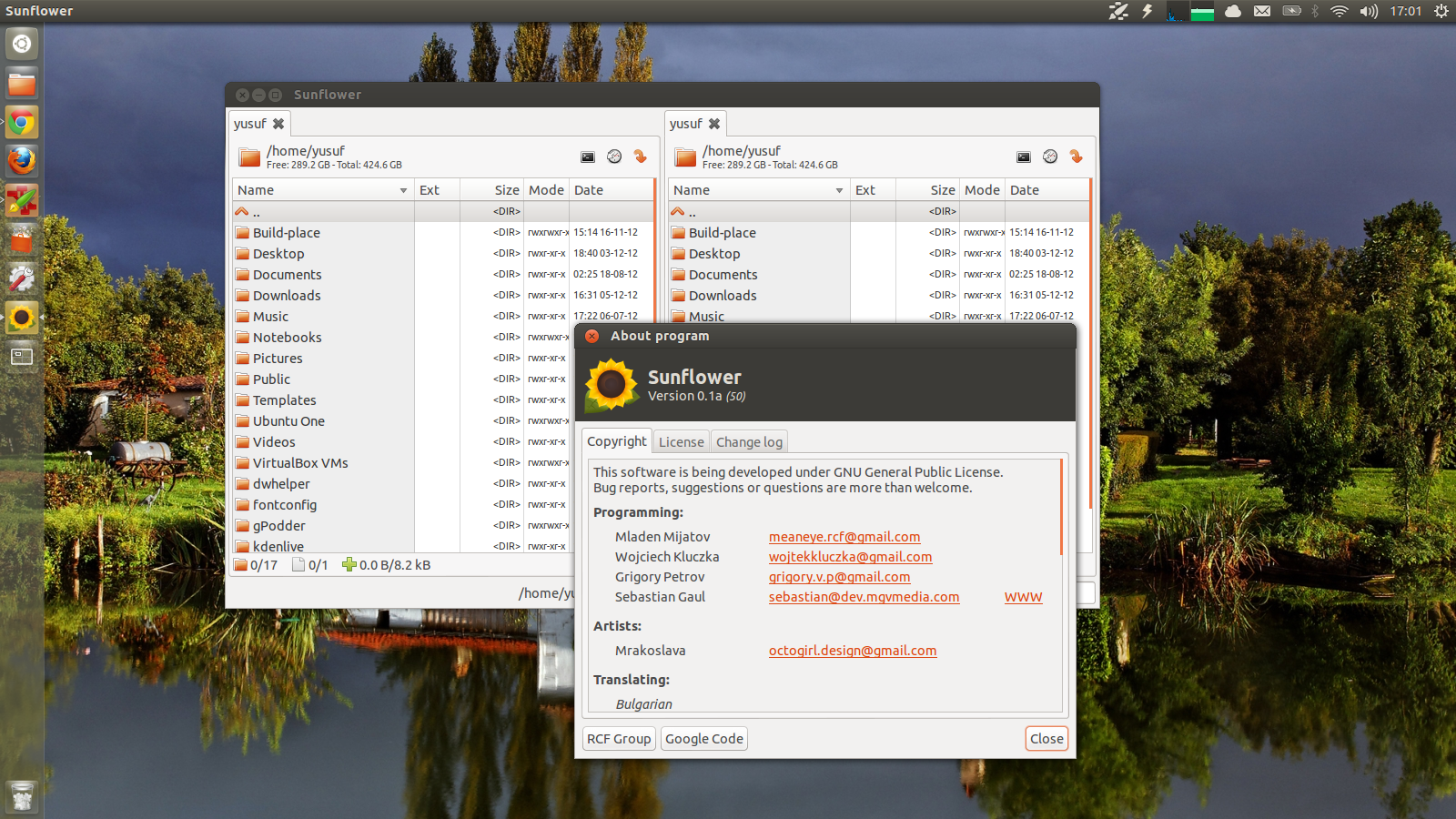Select Documents folder in the left pane
This screenshot has height=819, width=1456.
coord(443,275)
